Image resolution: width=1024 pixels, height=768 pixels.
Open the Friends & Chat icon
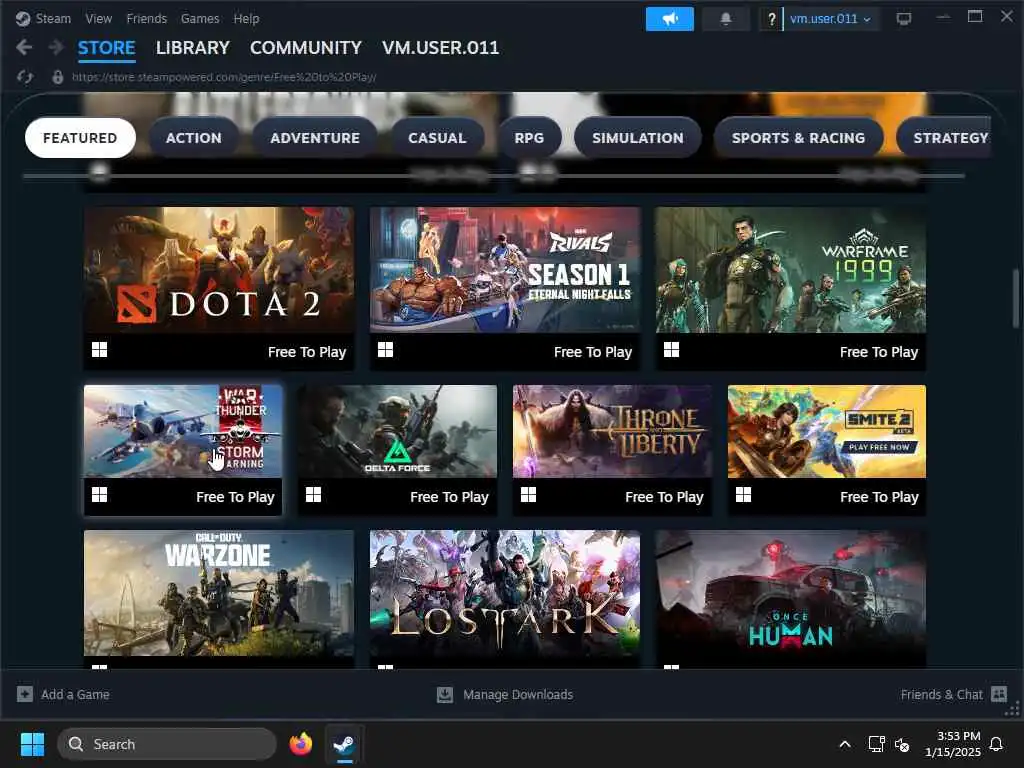coord(999,694)
